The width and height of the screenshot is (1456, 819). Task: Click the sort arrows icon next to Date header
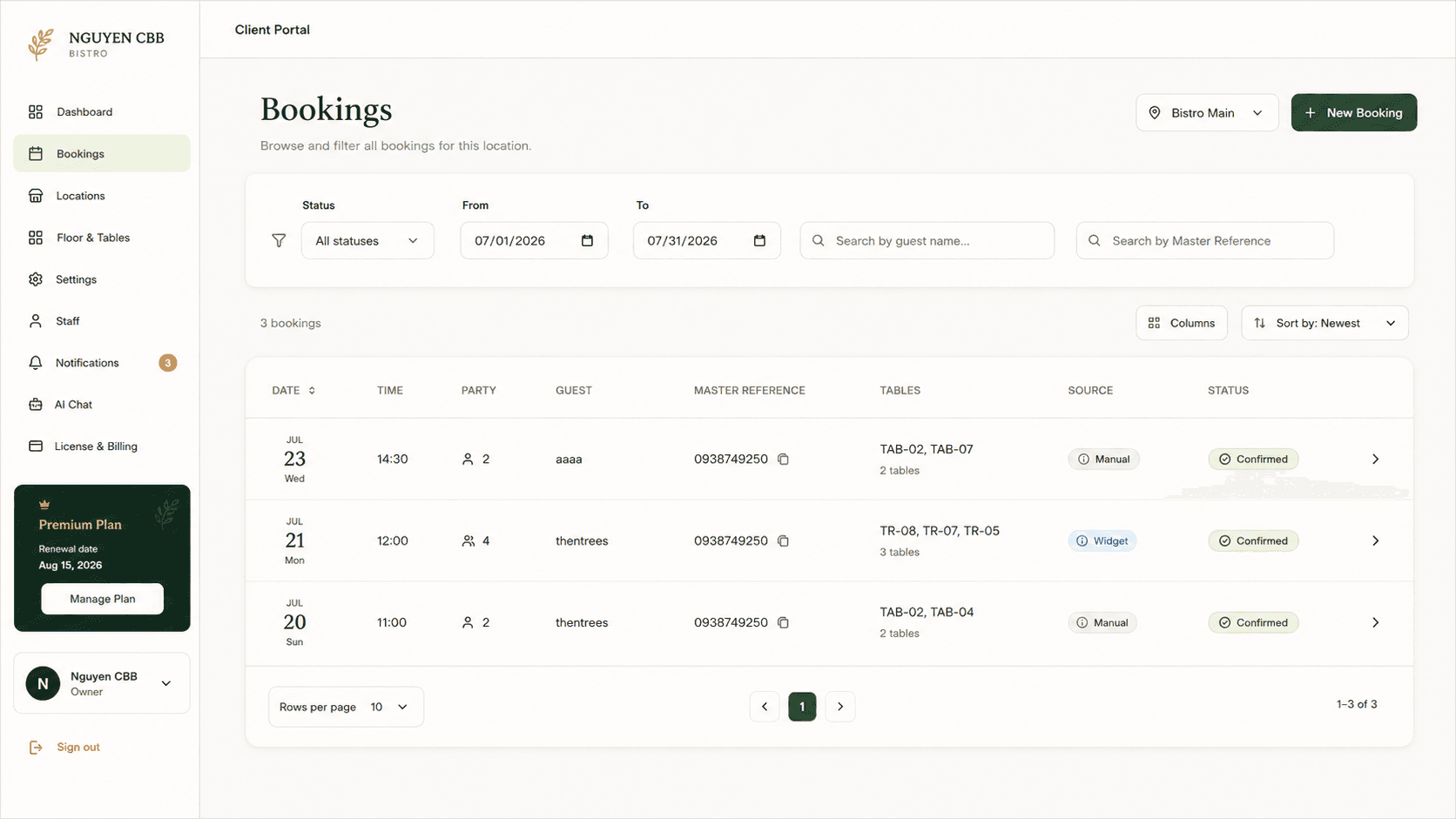(312, 391)
